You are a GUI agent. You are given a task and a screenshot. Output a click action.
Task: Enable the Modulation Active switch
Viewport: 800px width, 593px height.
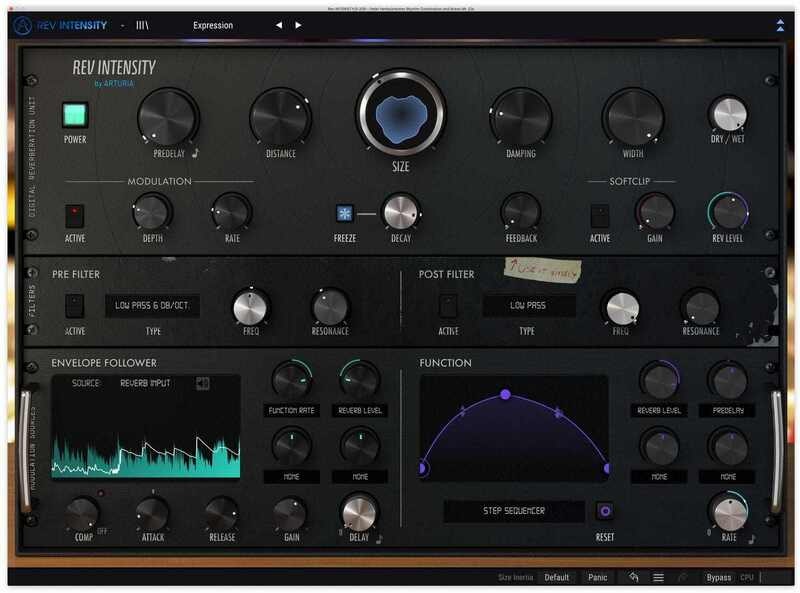point(75,214)
